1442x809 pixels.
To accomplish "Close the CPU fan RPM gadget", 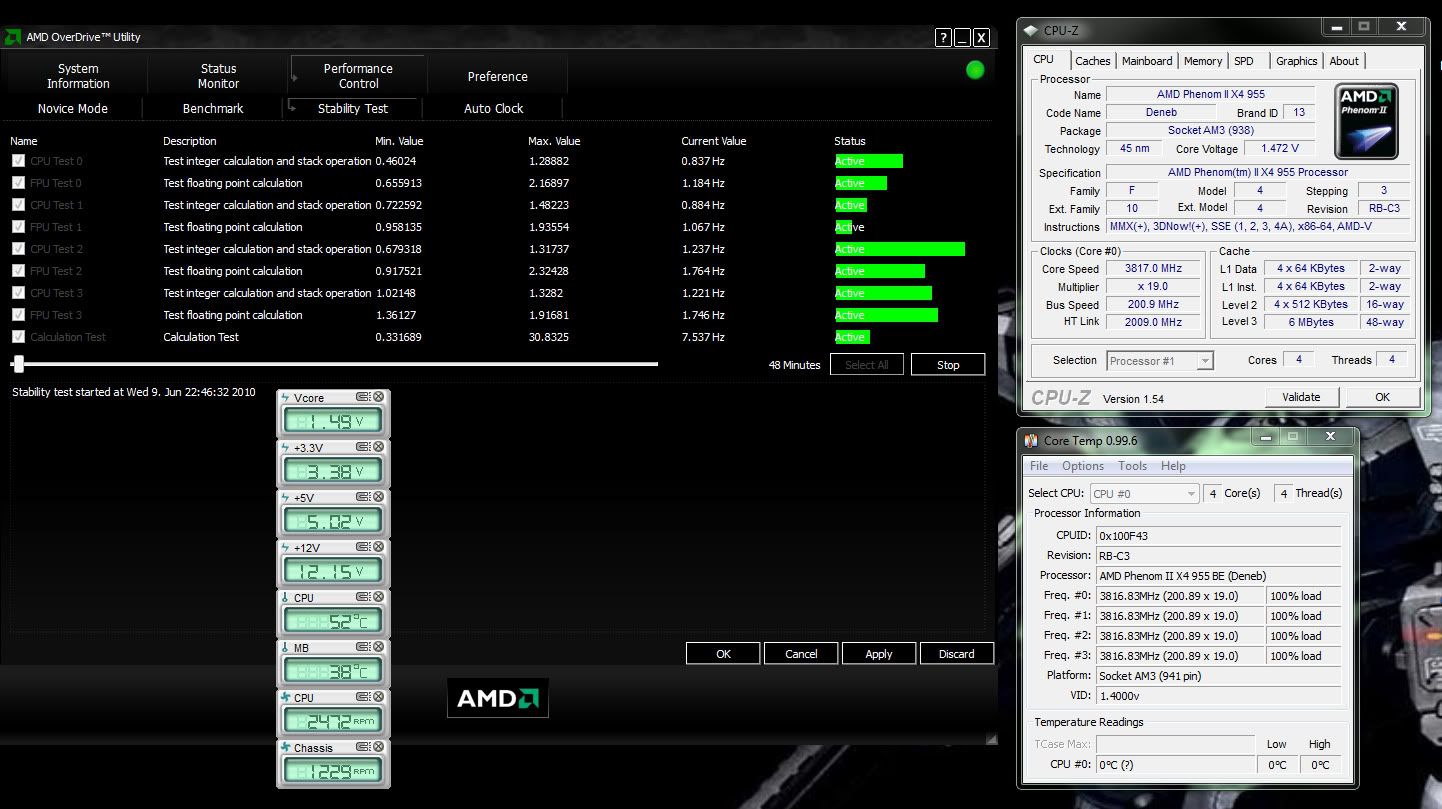I will coord(378,697).
